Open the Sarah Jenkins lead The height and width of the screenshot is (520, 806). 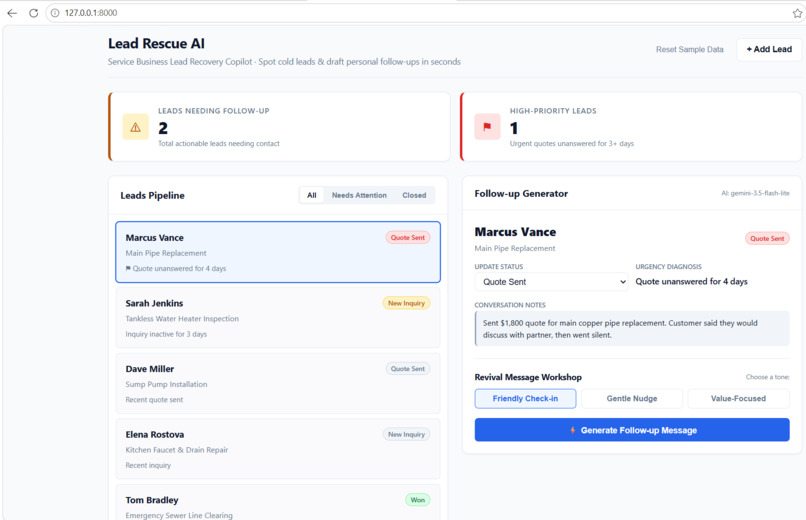click(x=278, y=318)
